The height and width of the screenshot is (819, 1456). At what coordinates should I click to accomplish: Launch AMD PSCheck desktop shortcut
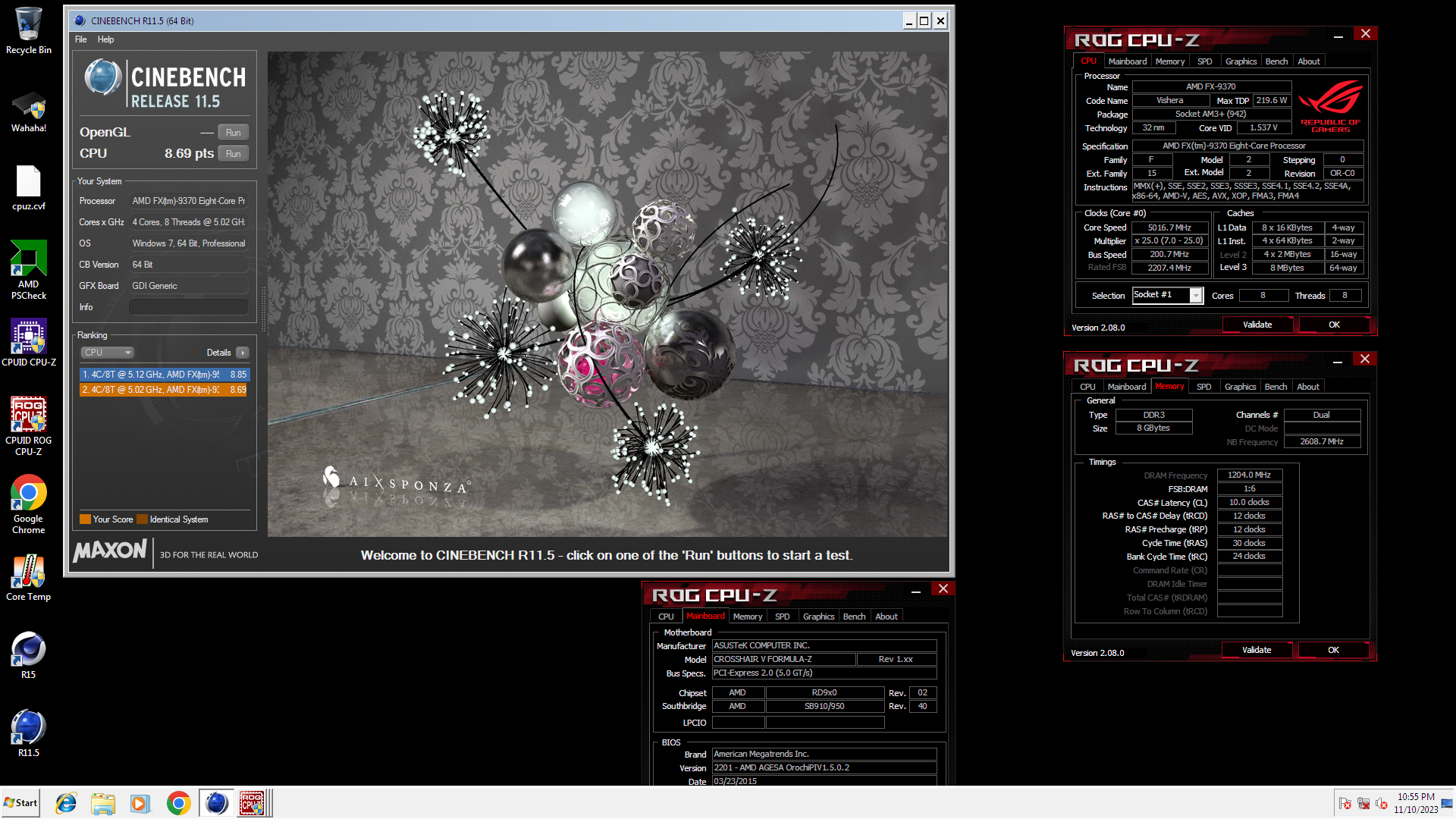(x=28, y=269)
